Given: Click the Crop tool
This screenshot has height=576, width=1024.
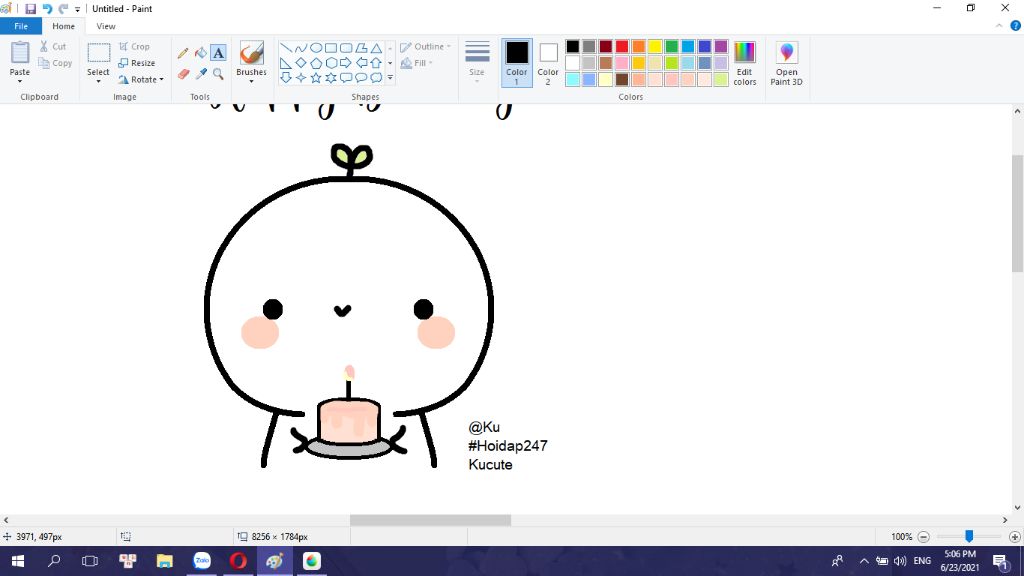Looking at the screenshot, I should point(135,46).
